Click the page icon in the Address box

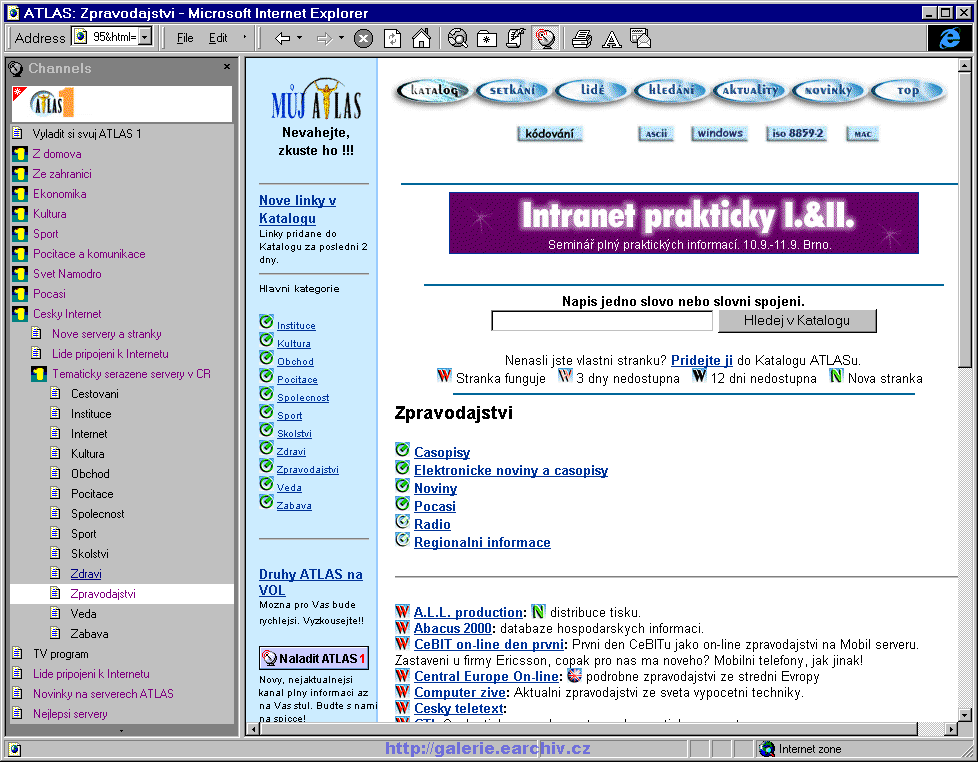(80, 37)
